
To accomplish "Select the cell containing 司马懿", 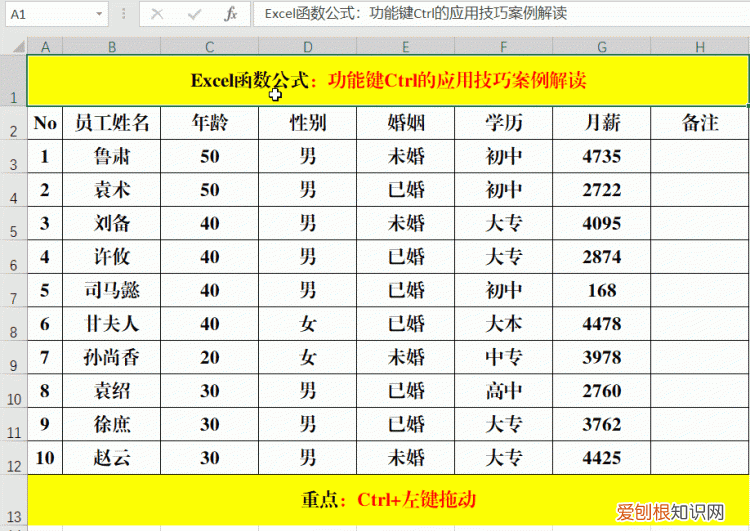I will (111, 290).
